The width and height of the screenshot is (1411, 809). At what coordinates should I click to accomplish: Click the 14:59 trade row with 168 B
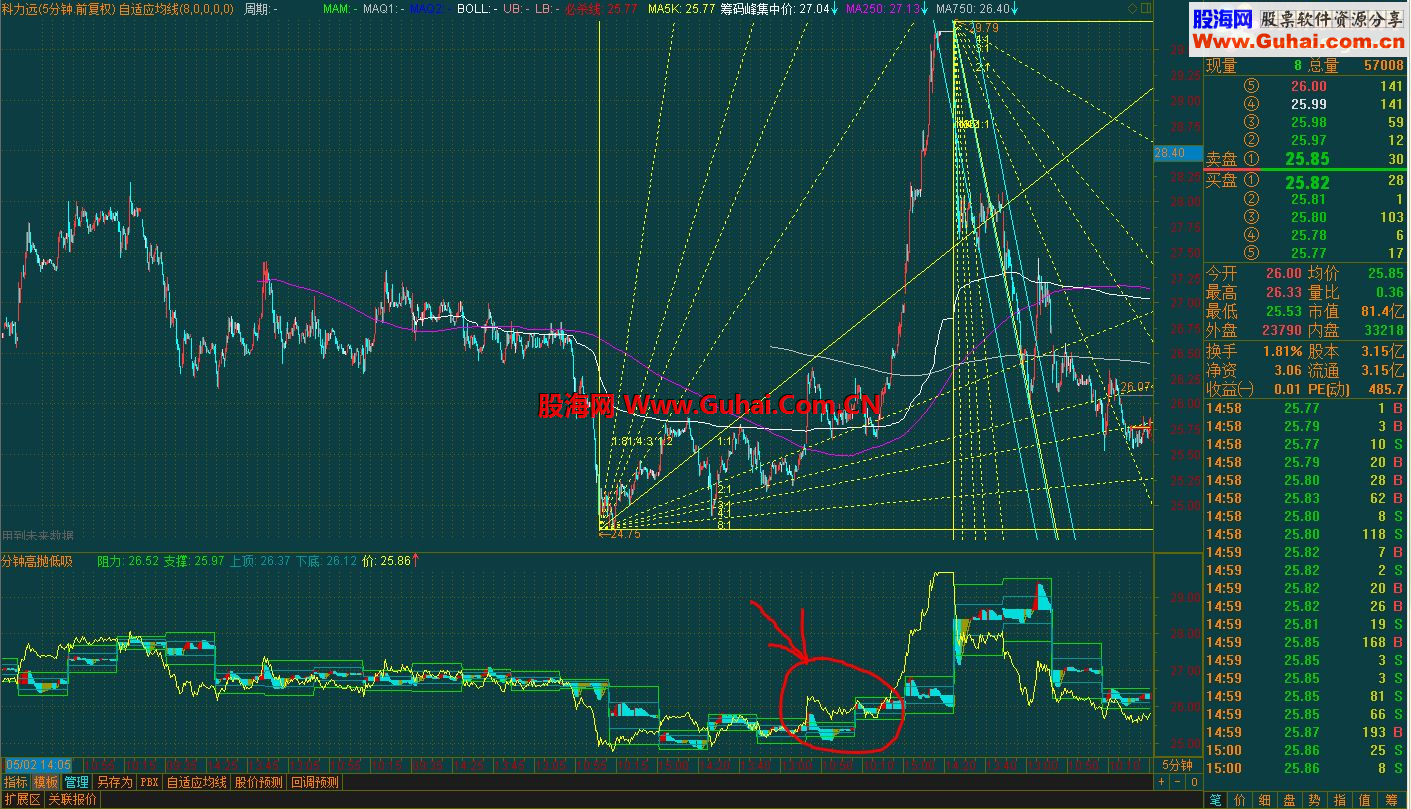[x=1306, y=642]
